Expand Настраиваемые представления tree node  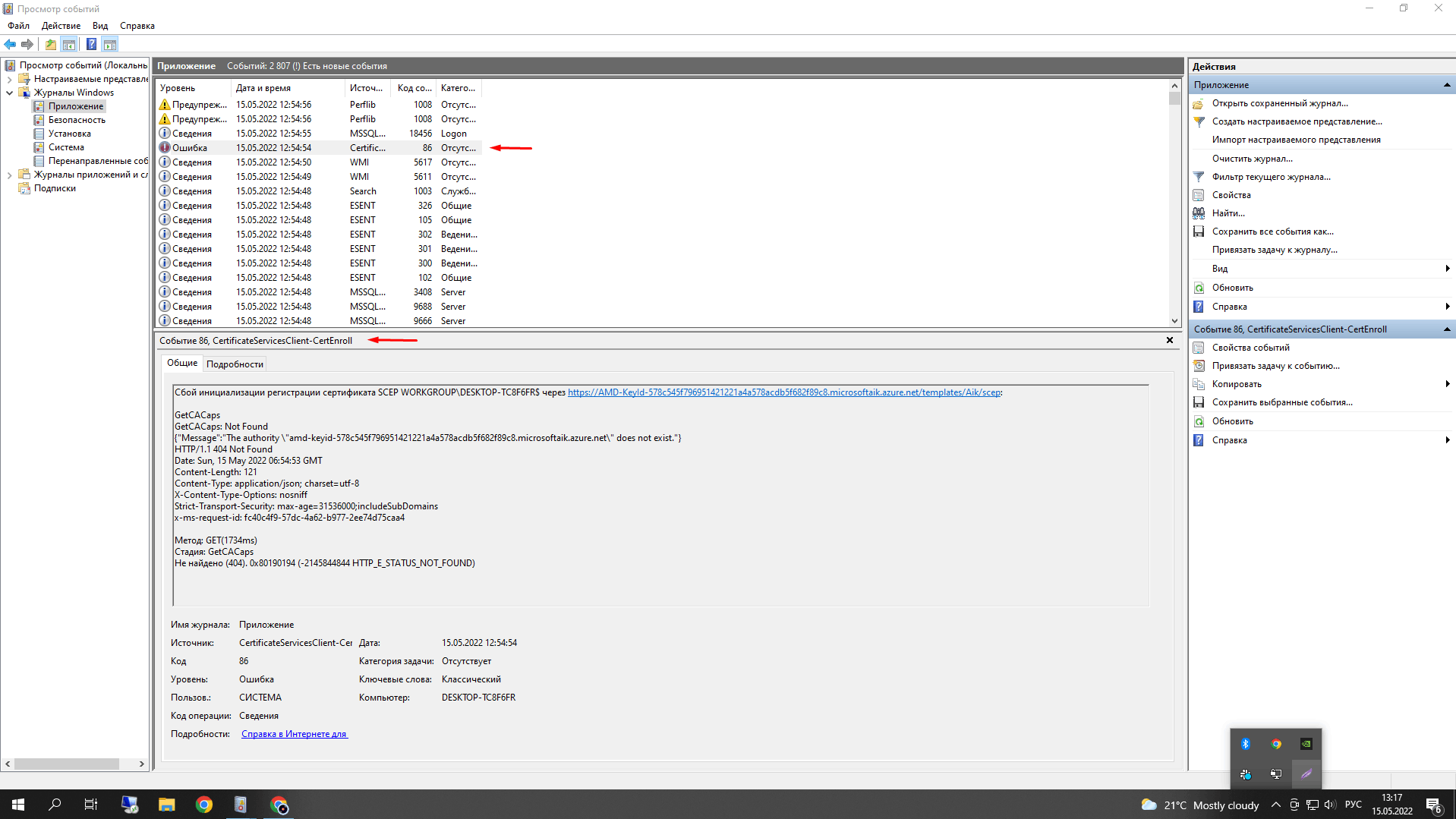click(9, 79)
